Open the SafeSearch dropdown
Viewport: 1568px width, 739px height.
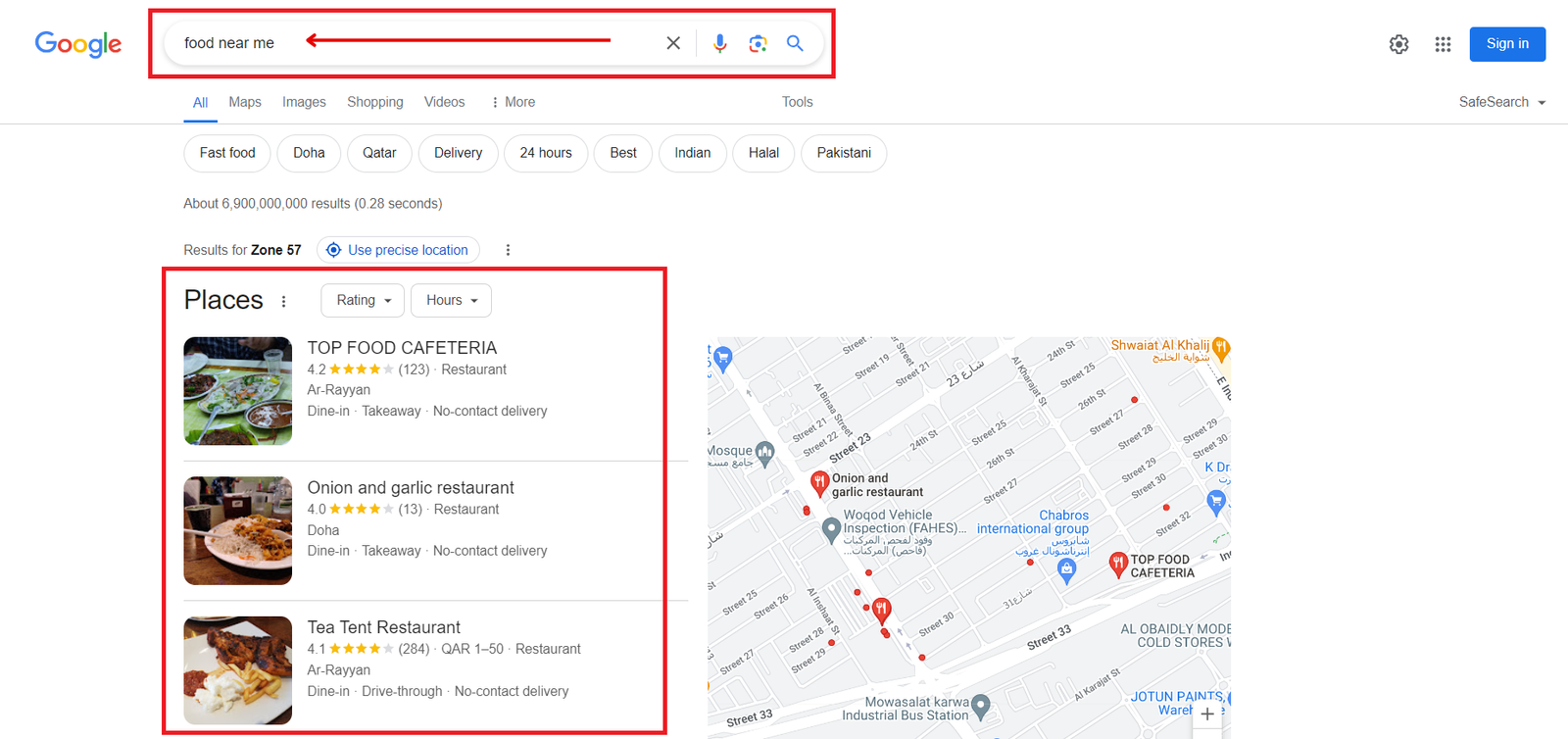(1501, 102)
